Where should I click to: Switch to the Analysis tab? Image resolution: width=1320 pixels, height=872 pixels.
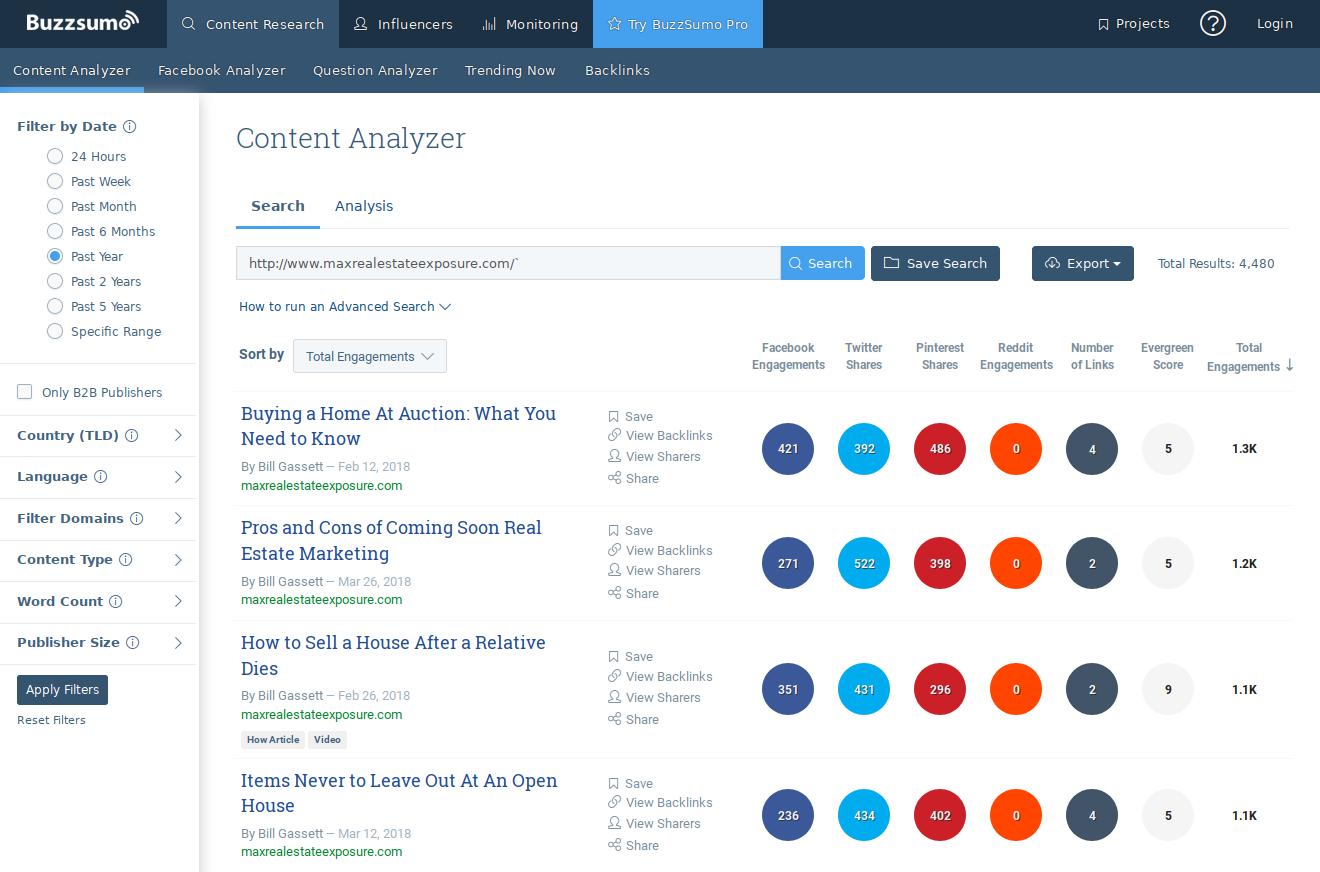point(364,206)
